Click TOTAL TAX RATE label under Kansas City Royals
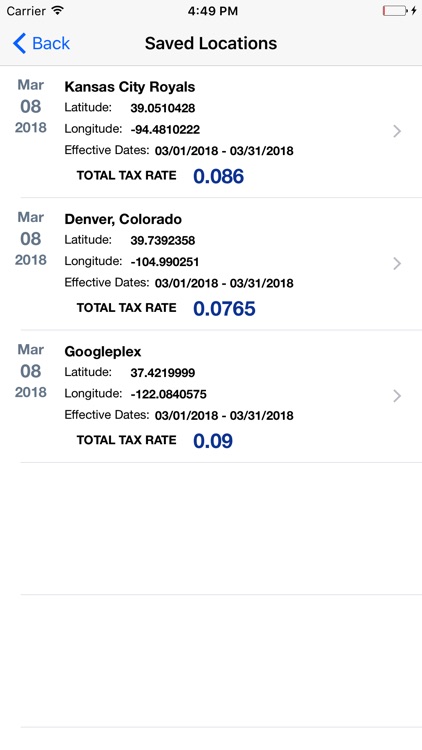This screenshot has width=422, height=750. pyautogui.click(x=126, y=176)
